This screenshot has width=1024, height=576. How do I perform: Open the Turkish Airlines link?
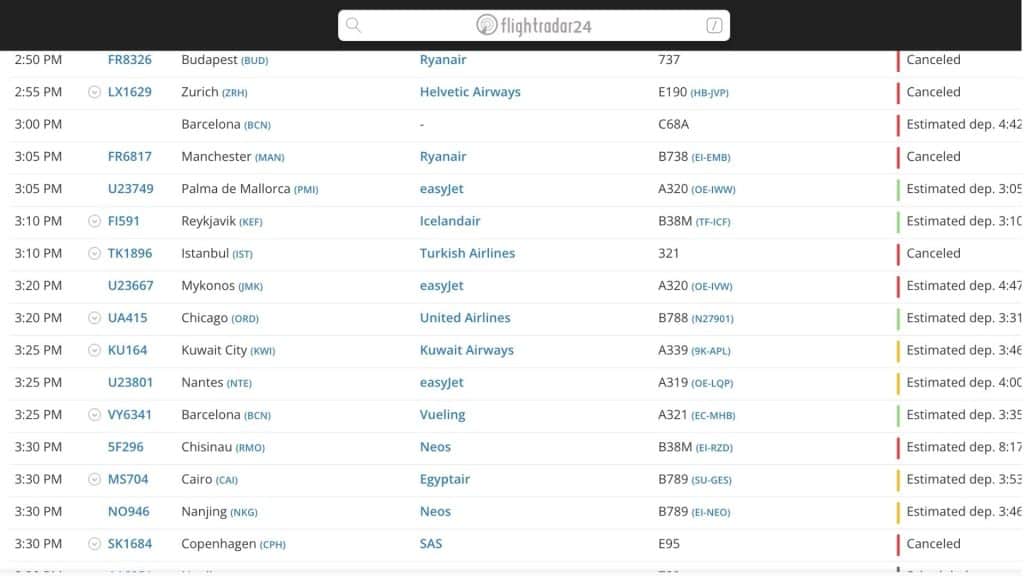[467, 254]
